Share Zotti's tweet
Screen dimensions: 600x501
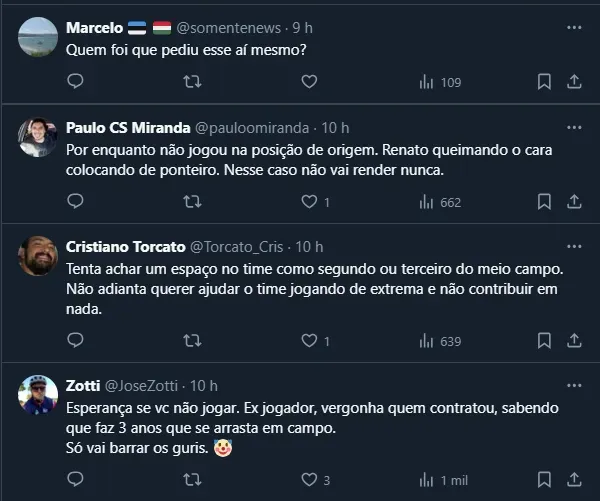point(575,480)
